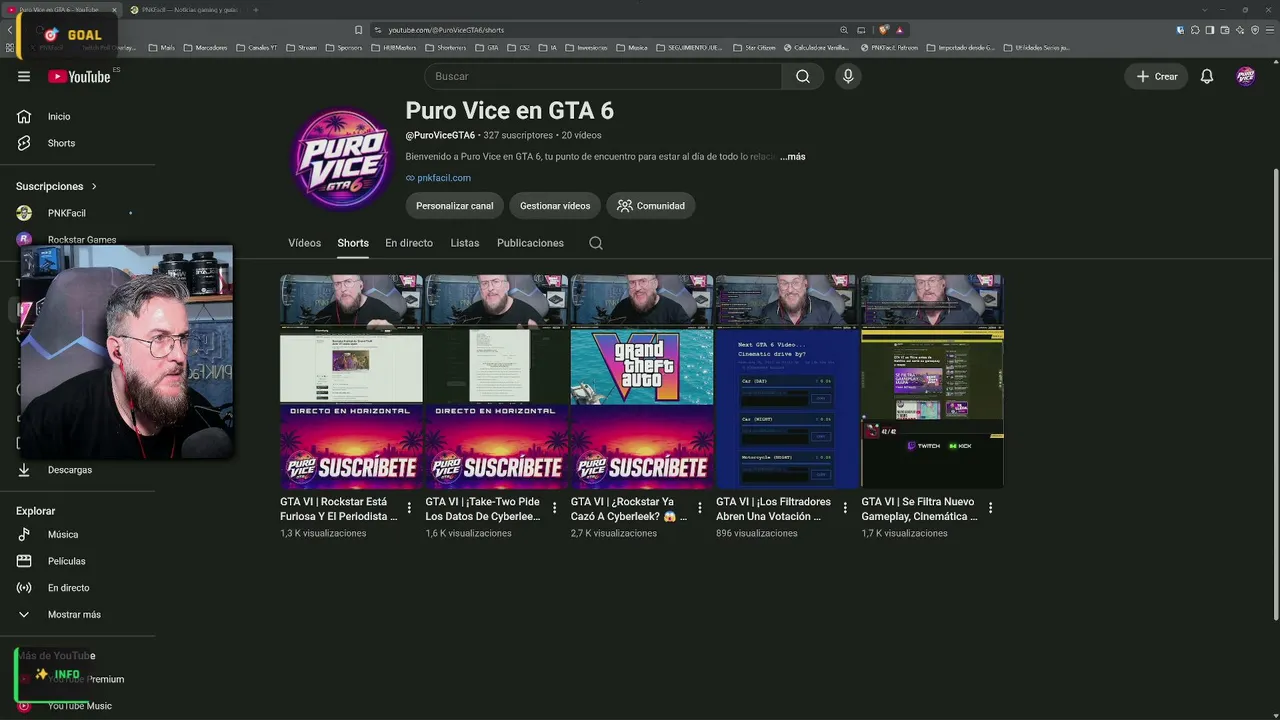Click the Personalizar canal button
Viewport: 1280px width, 720px height.
(455, 206)
